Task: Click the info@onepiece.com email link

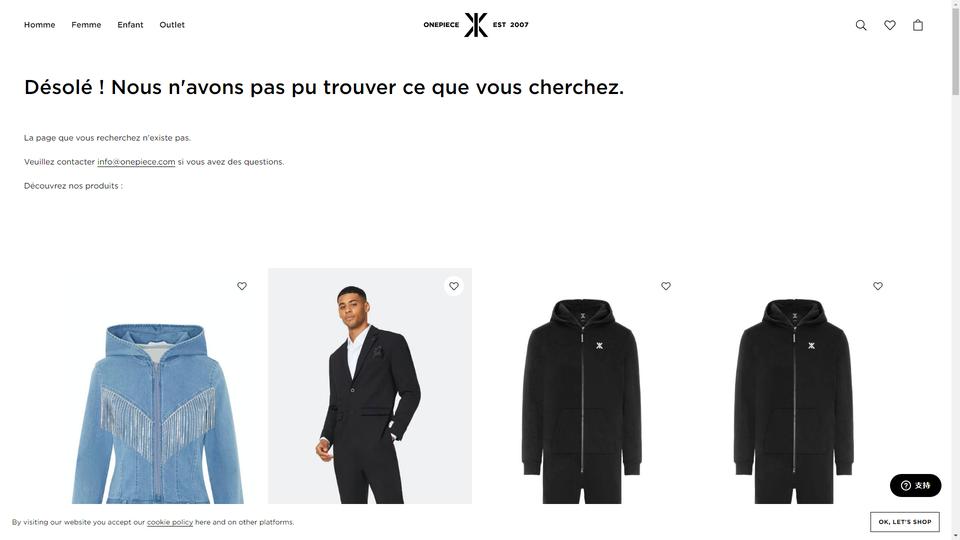Action: [x=136, y=162]
